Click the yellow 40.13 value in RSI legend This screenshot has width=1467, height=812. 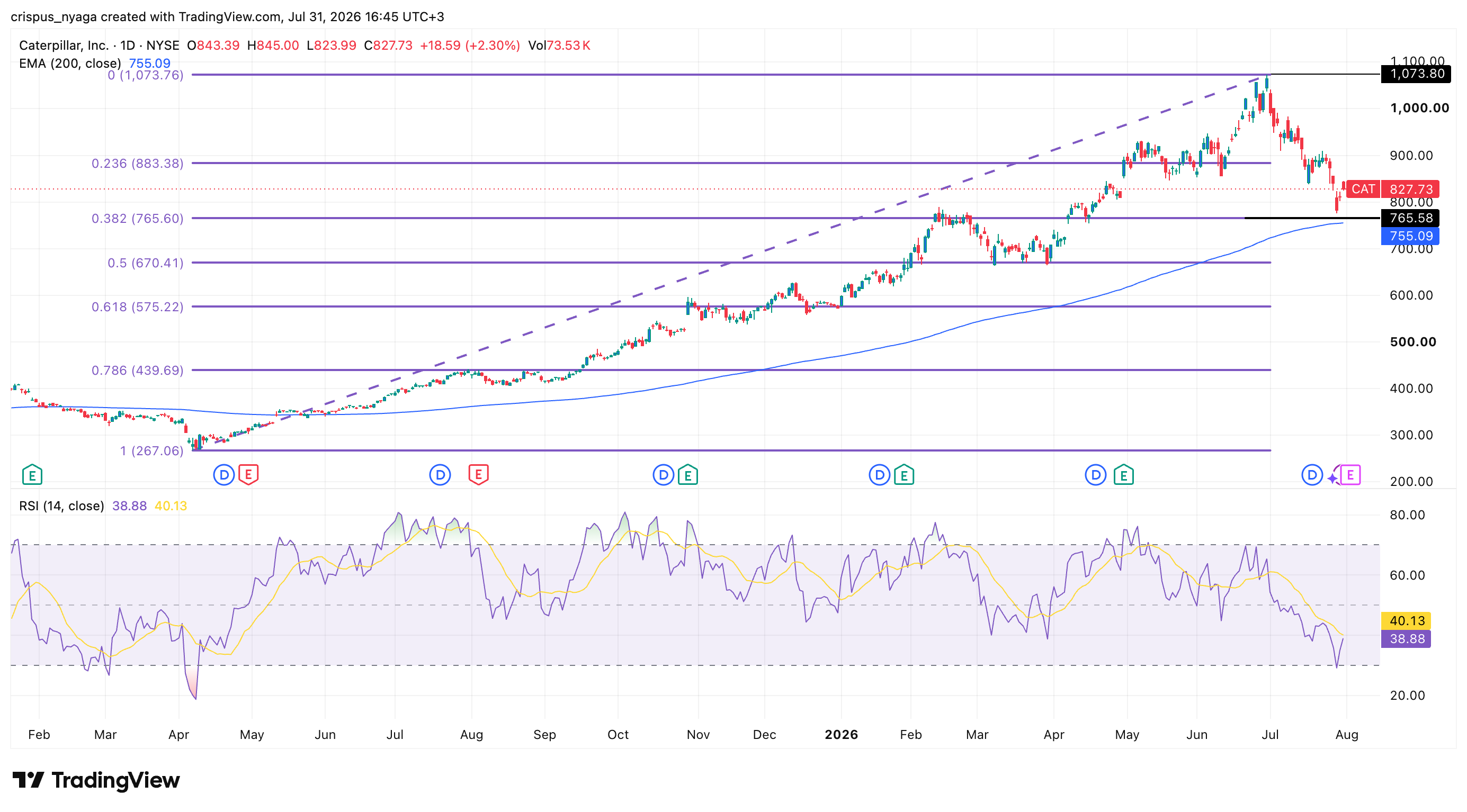click(171, 506)
